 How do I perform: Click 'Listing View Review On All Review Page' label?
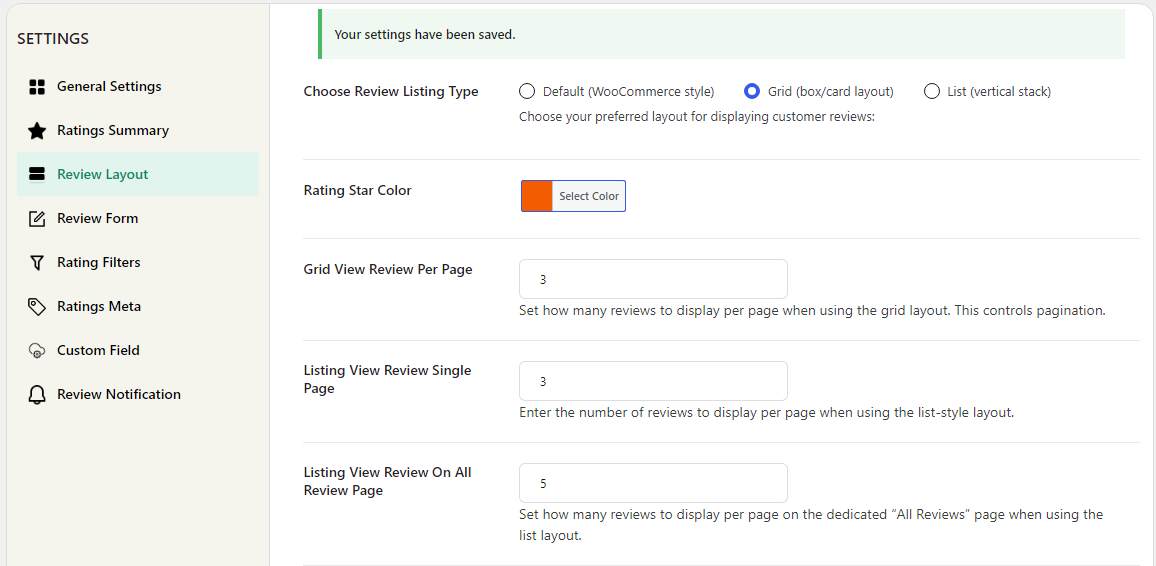point(387,481)
